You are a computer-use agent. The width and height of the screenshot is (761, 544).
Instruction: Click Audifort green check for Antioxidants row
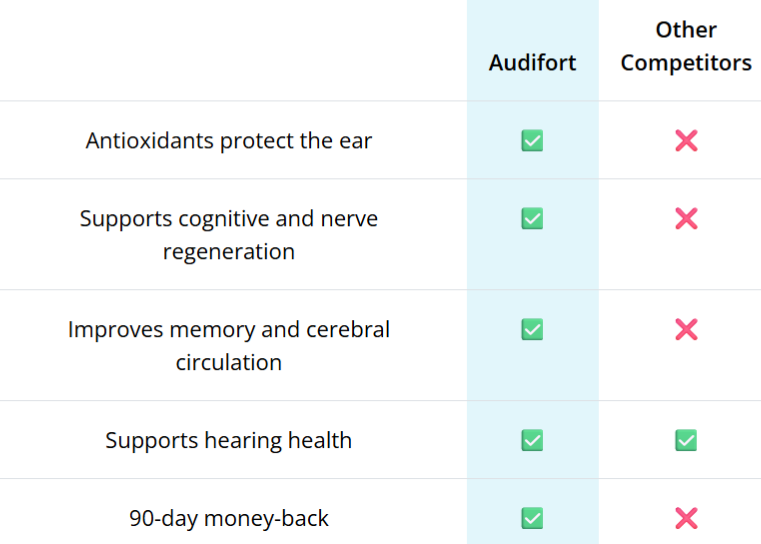[532, 141]
